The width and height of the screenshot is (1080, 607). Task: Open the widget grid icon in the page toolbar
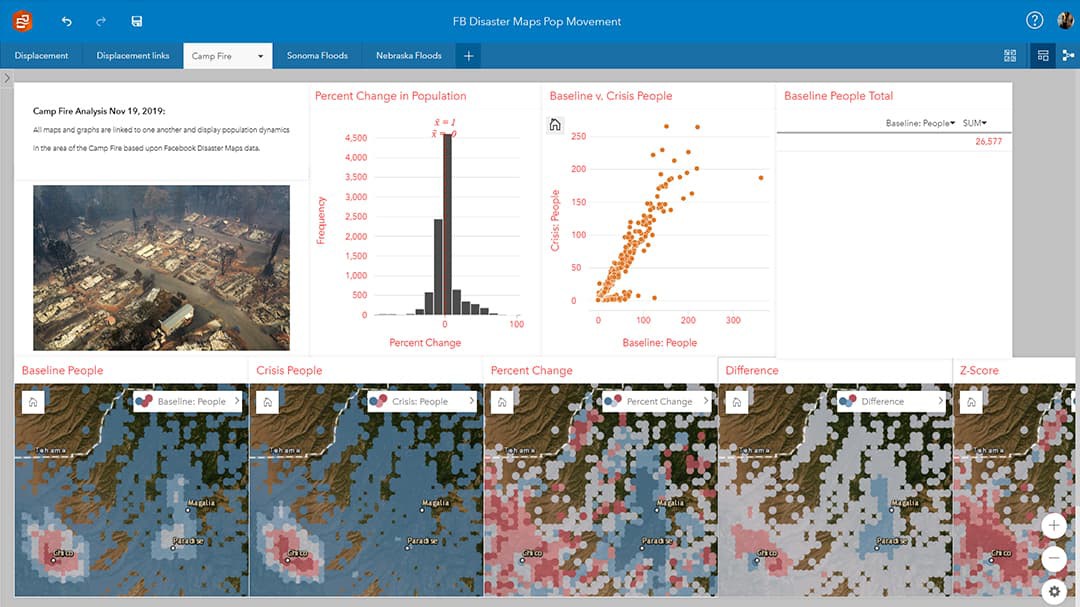click(x=1010, y=56)
